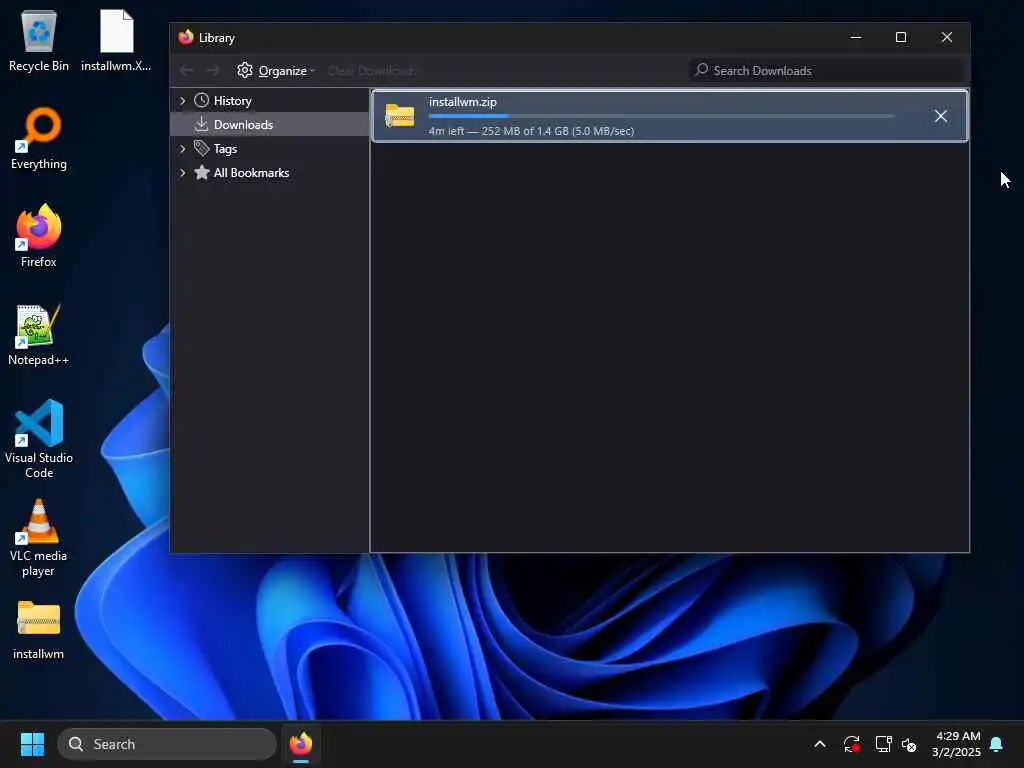This screenshot has height=768, width=1024.
Task: Go forward using the Library forward arrow
Action: [x=213, y=70]
